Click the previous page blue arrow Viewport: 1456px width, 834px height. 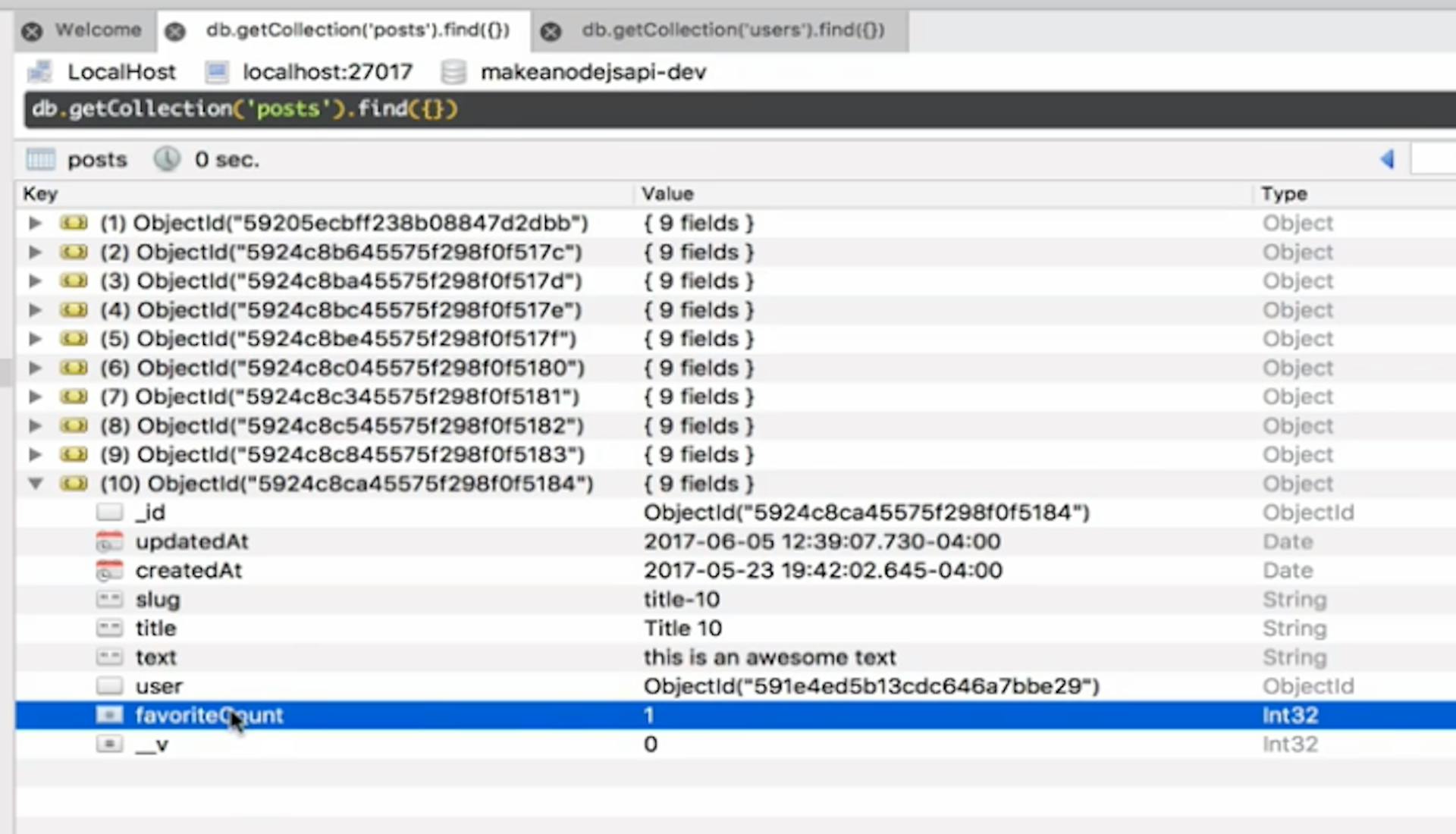[x=1388, y=159]
